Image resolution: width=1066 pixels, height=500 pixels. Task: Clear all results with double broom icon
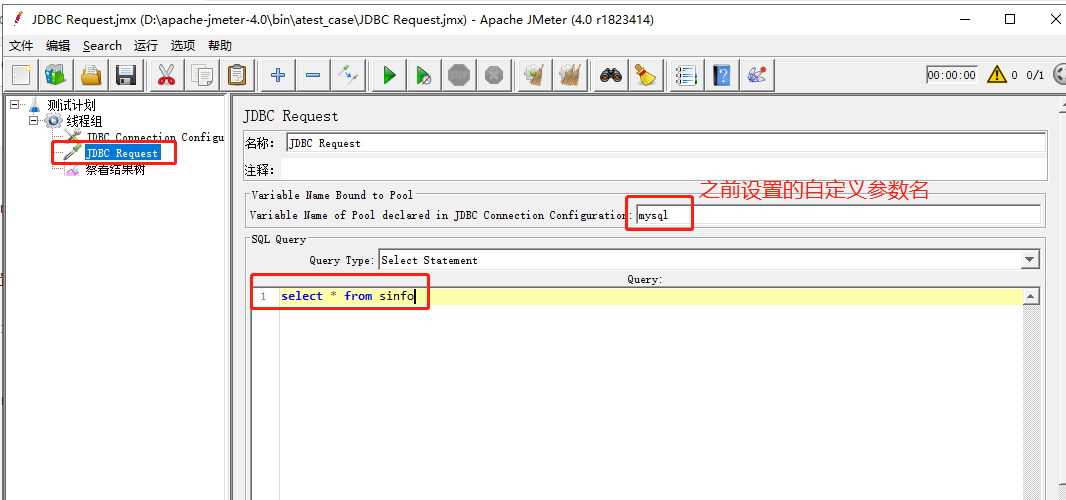click(570, 75)
